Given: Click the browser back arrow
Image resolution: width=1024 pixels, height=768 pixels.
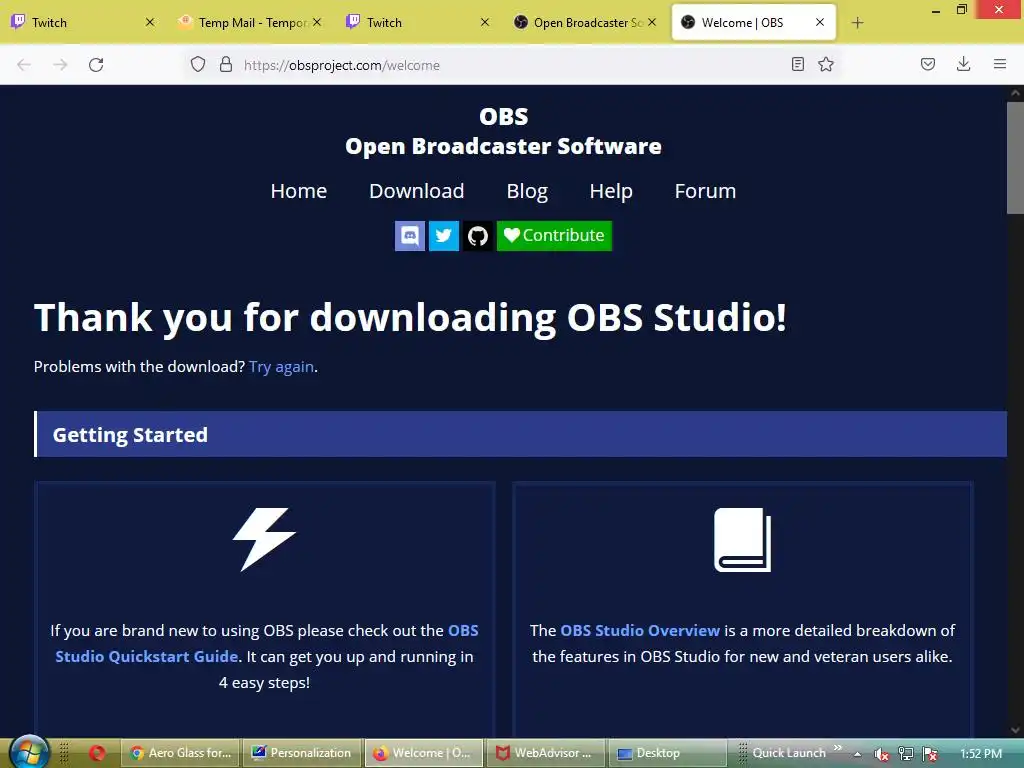Looking at the screenshot, I should [x=24, y=65].
